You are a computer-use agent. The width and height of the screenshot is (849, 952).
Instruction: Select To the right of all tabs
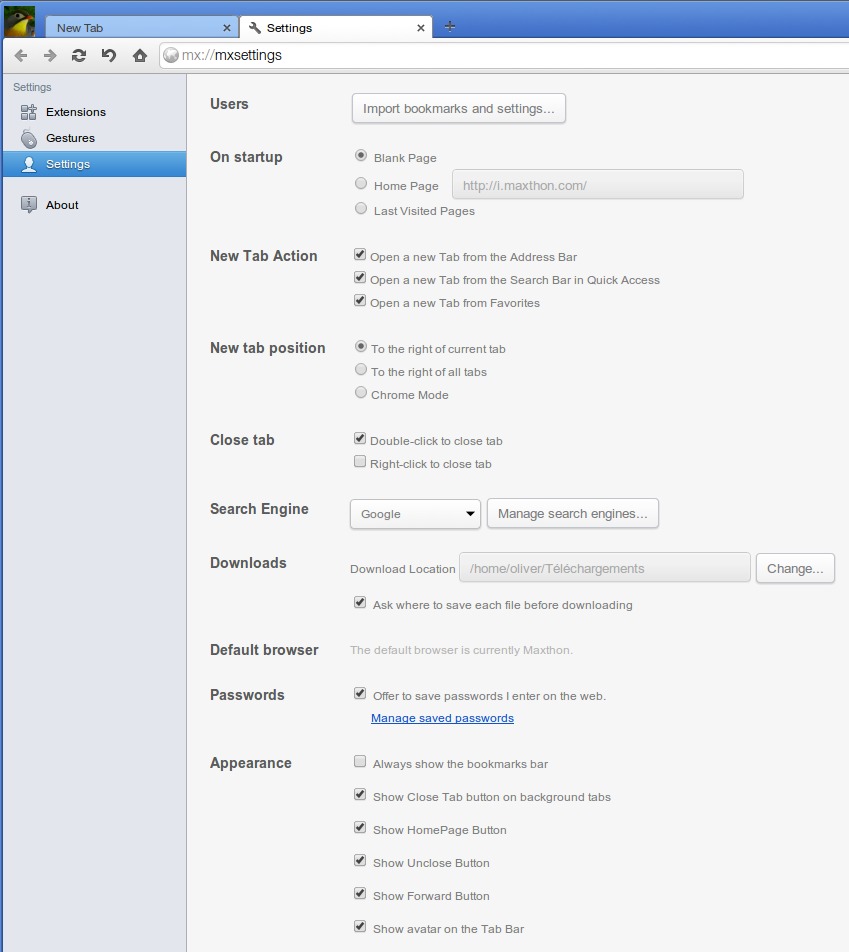point(361,370)
